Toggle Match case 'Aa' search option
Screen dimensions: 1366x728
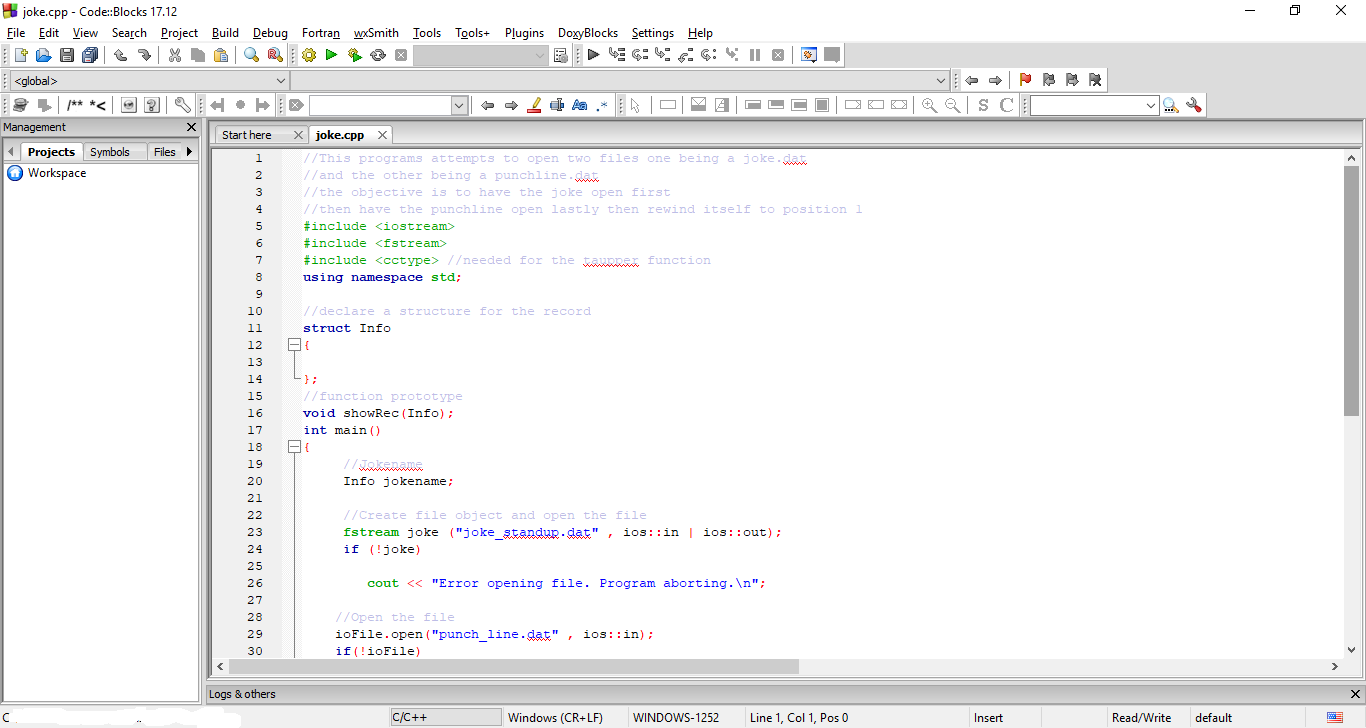579,105
